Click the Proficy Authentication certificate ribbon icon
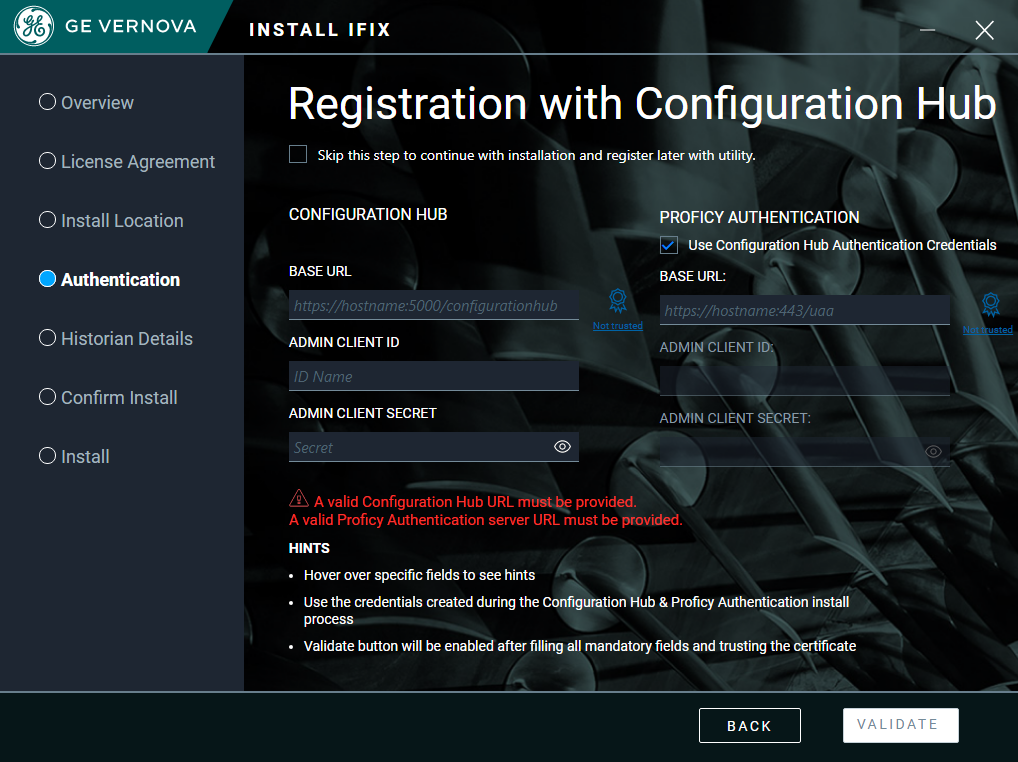 (x=990, y=304)
